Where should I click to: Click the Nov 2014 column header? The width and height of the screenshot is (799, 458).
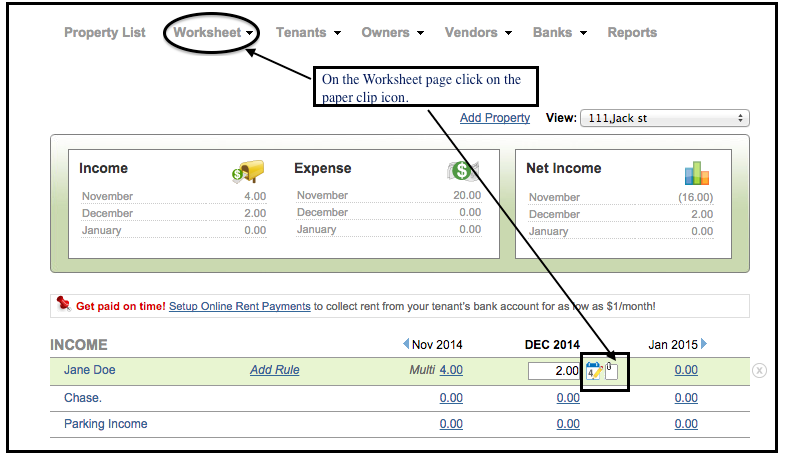[x=437, y=345]
